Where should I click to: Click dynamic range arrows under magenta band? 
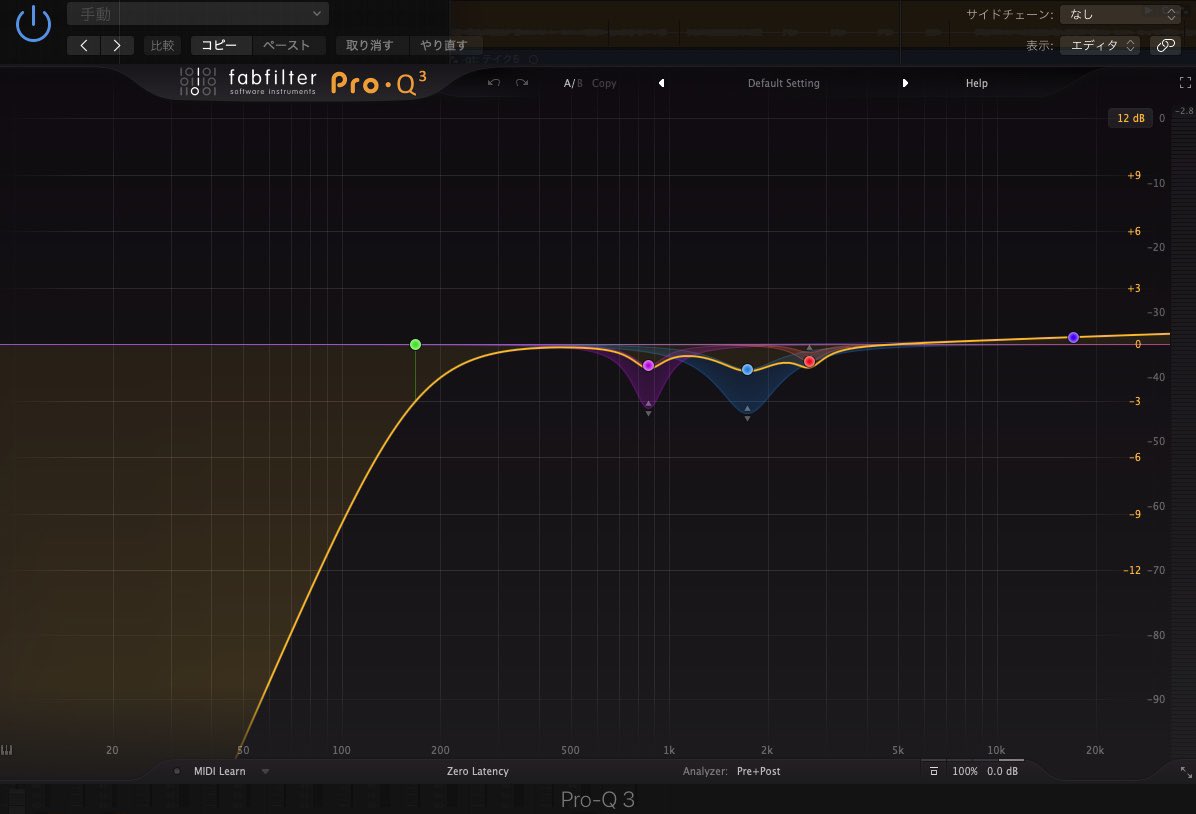click(x=648, y=408)
